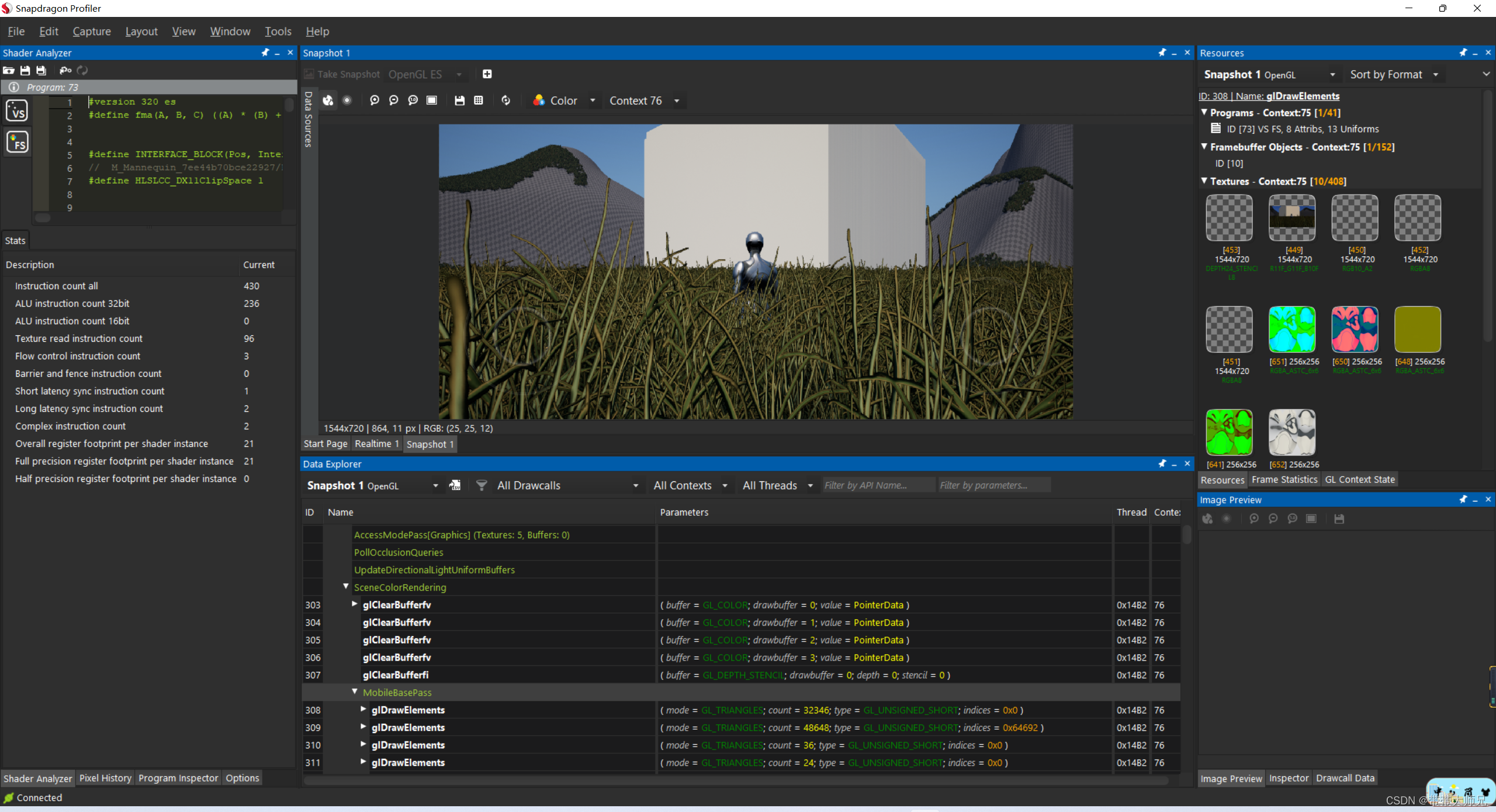Toggle the pin icon on the Shader Analyzer panel
This screenshot has width=1496, height=812.
pyautogui.click(x=266, y=53)
